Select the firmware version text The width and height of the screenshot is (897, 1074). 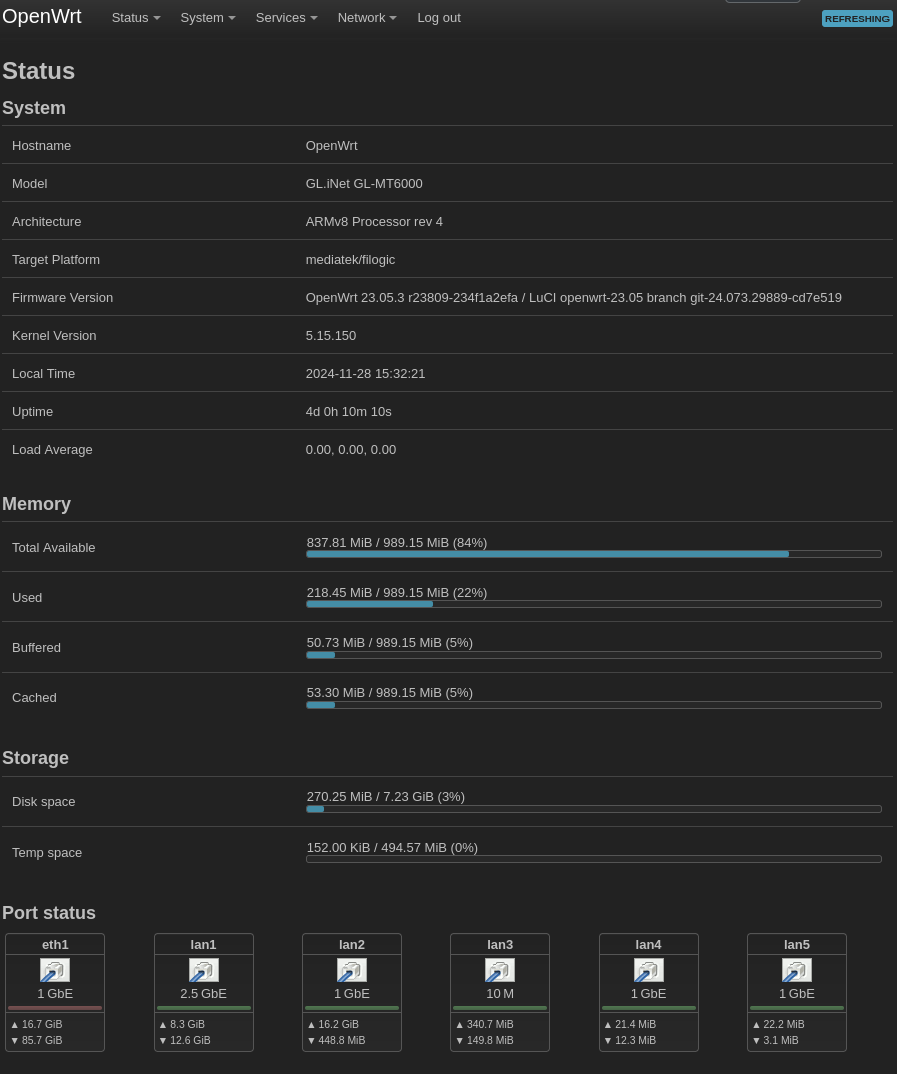coord(573,298)
